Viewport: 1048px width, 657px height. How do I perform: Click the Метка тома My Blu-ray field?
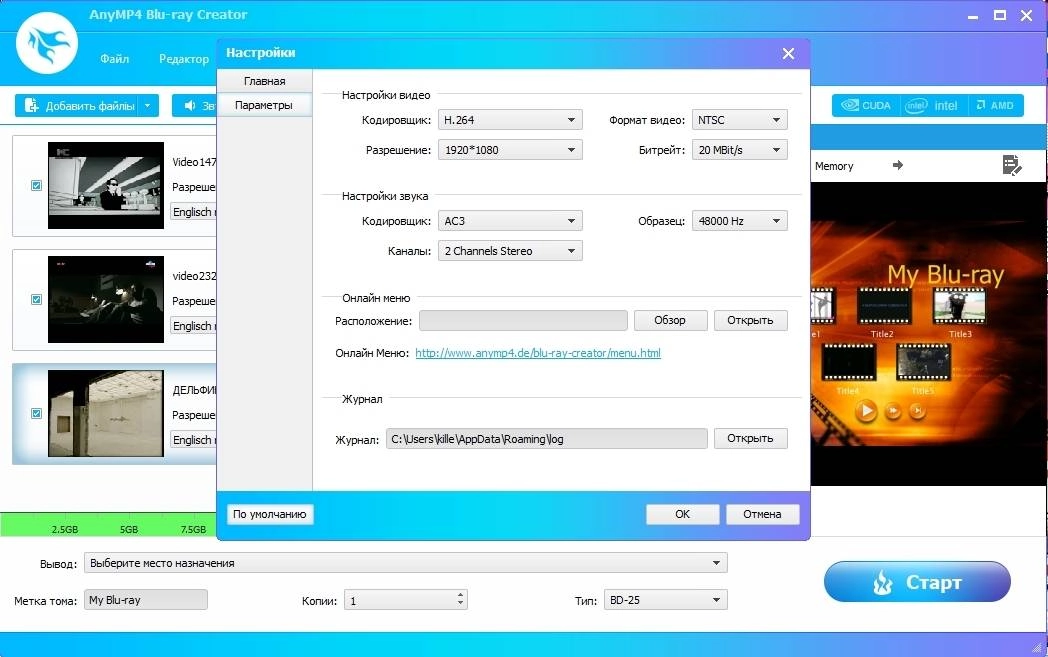click(146, 600)
